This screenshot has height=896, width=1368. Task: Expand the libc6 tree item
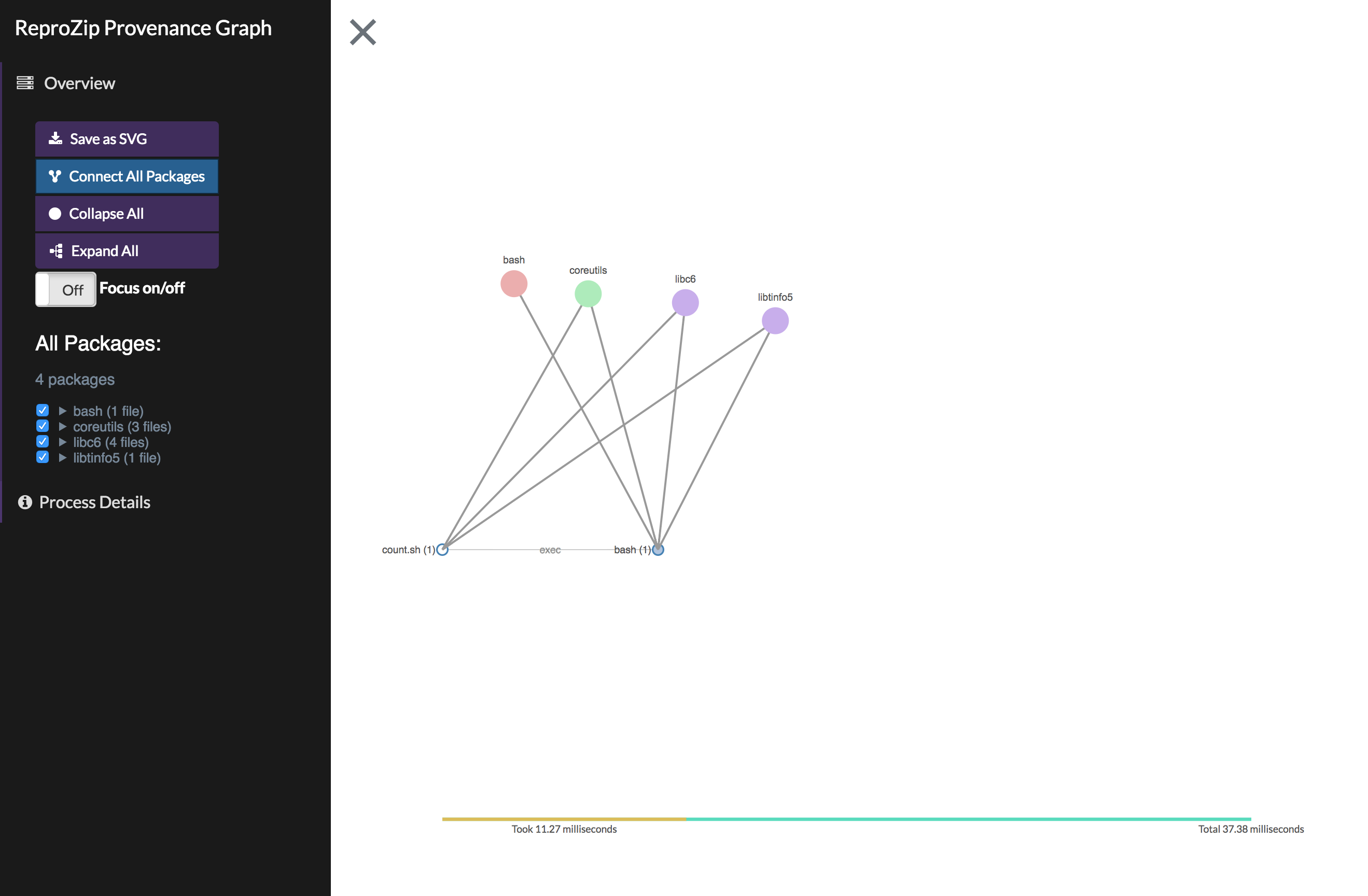click(62, 442)
